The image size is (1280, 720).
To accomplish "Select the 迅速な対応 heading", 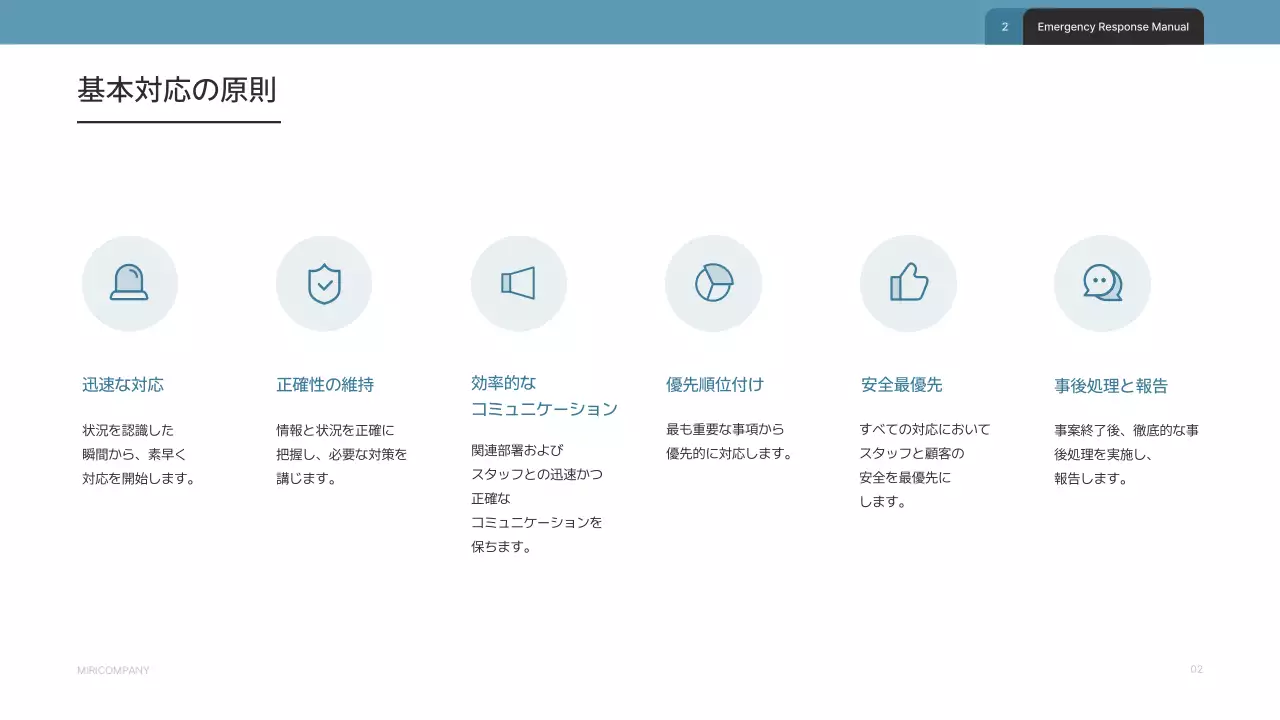I will tap(123, 385).
